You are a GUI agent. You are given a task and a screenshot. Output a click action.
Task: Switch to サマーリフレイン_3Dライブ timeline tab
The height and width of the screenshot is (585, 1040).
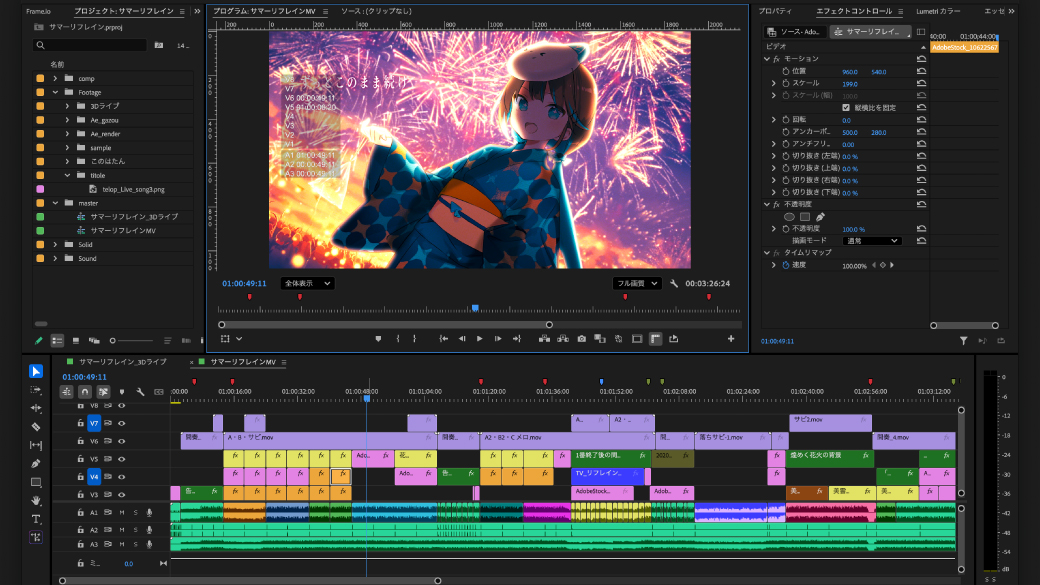click(x=123, y=362)
